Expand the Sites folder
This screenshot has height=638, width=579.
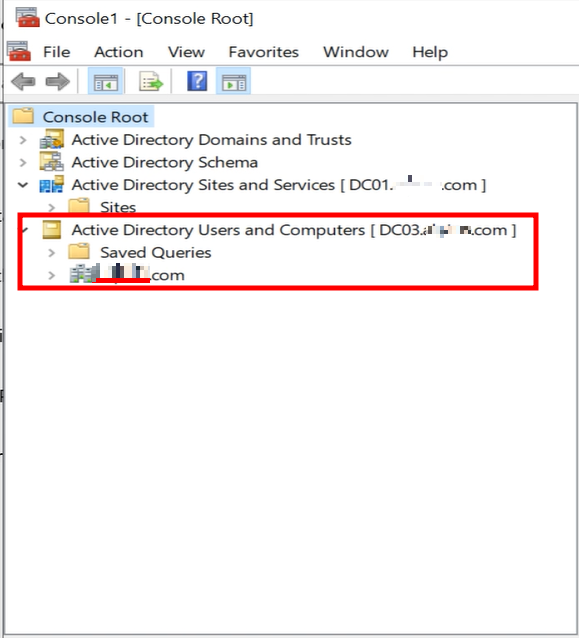point(52,208)
